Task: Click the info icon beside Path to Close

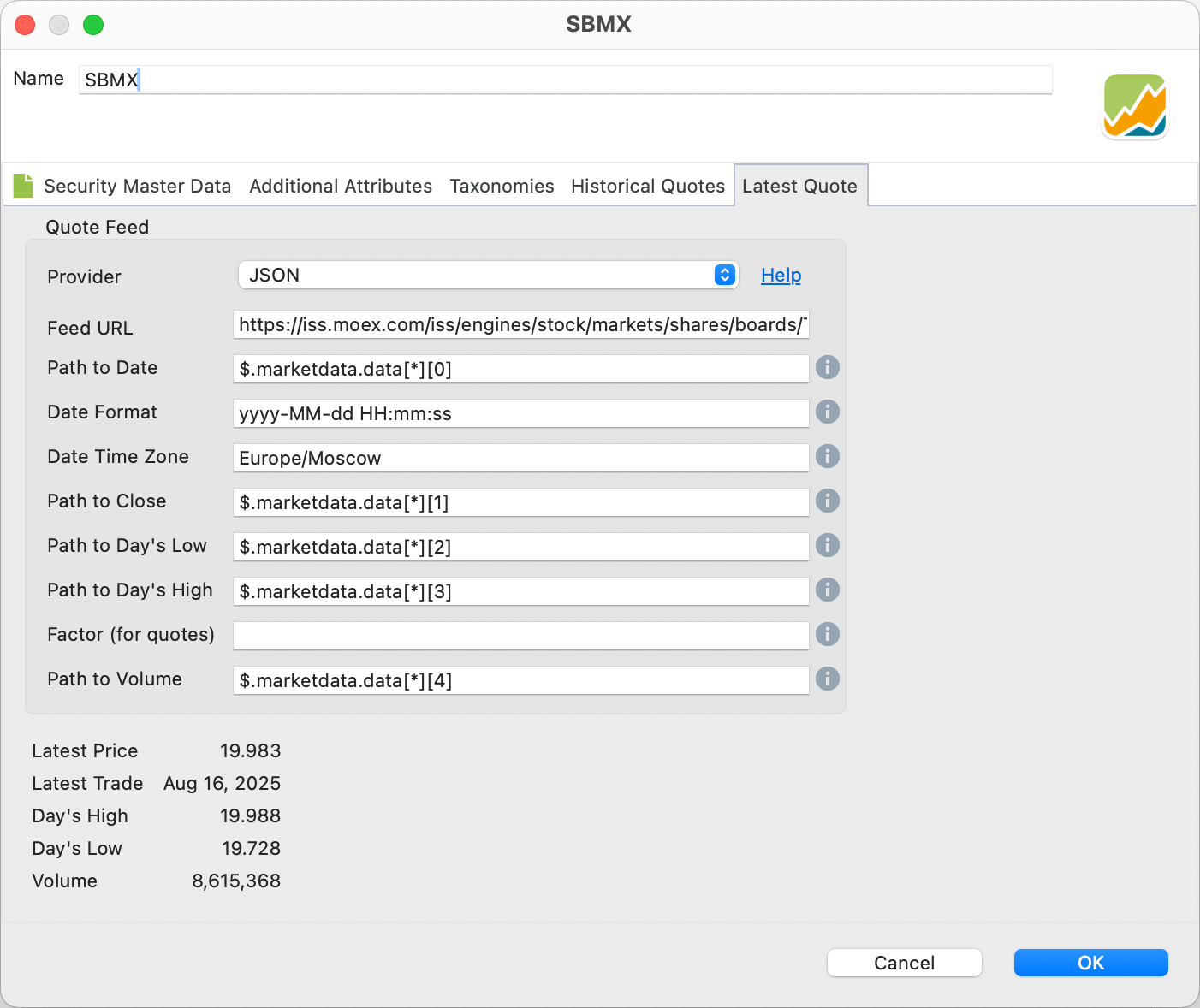Action: coord(828,501)
